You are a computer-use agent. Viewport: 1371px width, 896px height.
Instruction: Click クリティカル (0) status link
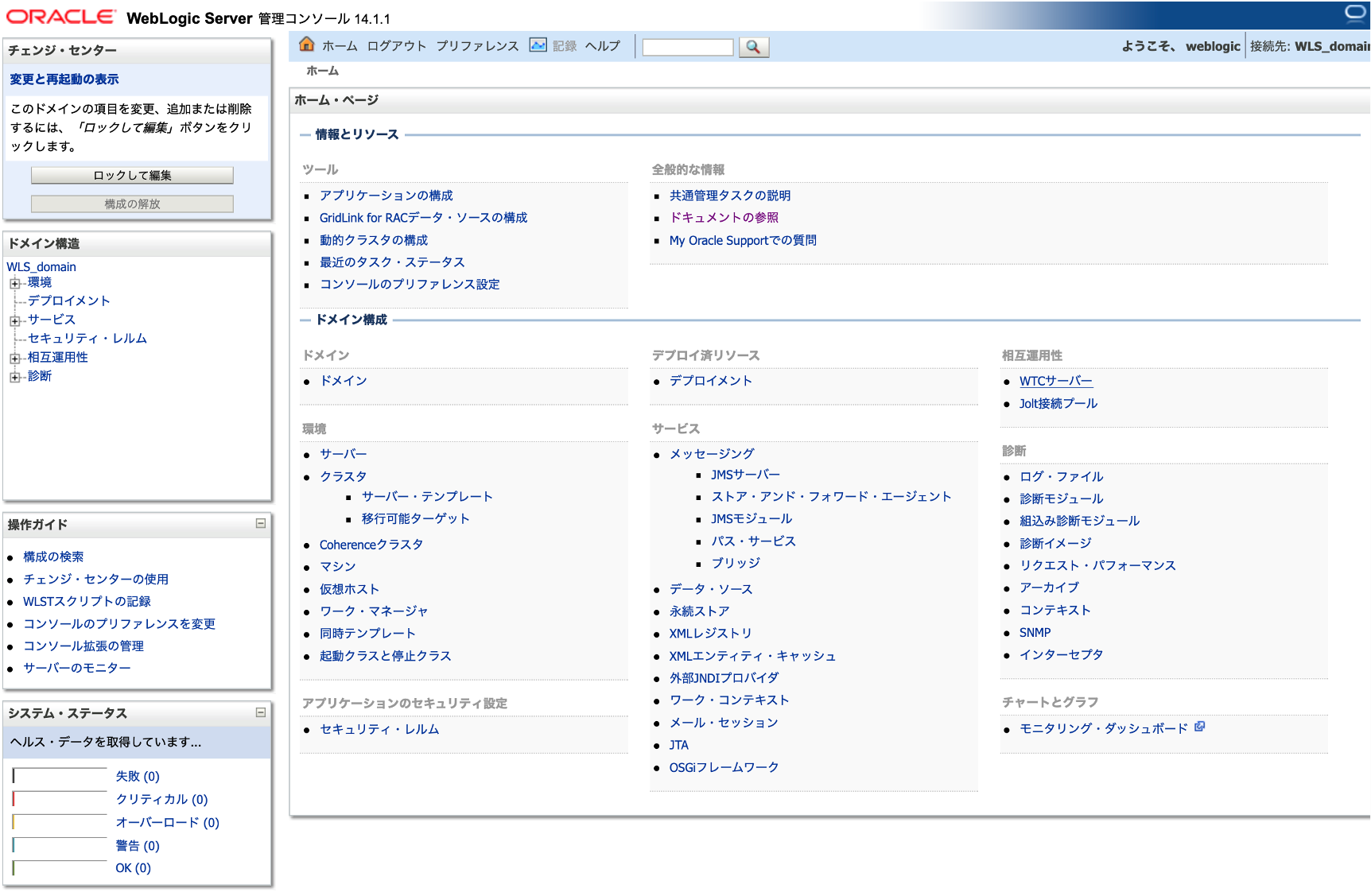click(161, 799)
